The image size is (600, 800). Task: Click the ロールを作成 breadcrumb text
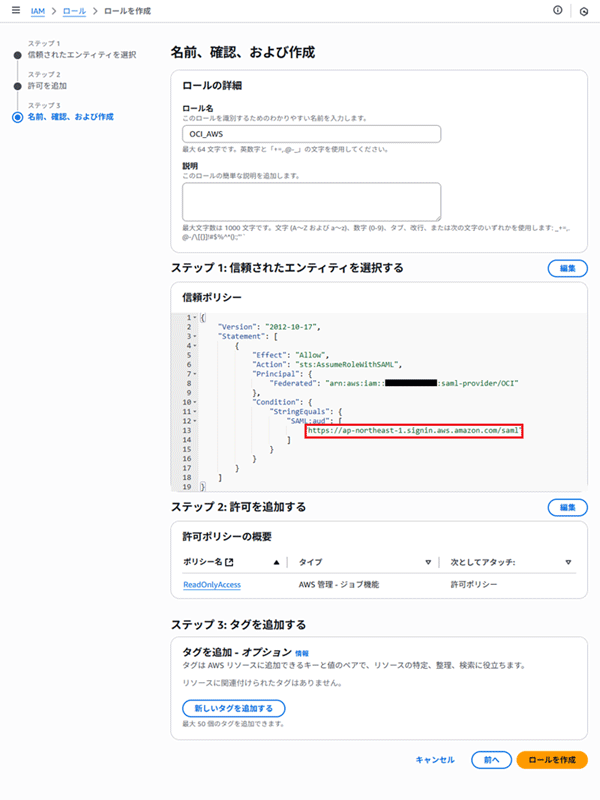pyautogui.click(x=128, y=11)
